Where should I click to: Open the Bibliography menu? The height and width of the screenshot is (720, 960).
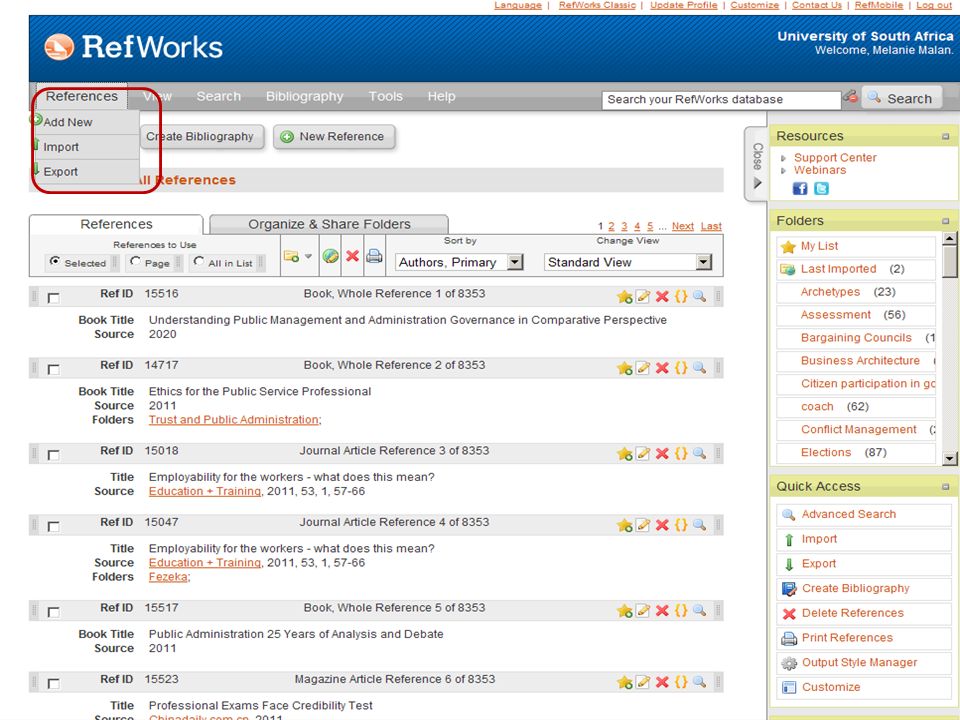click(304, 96)
